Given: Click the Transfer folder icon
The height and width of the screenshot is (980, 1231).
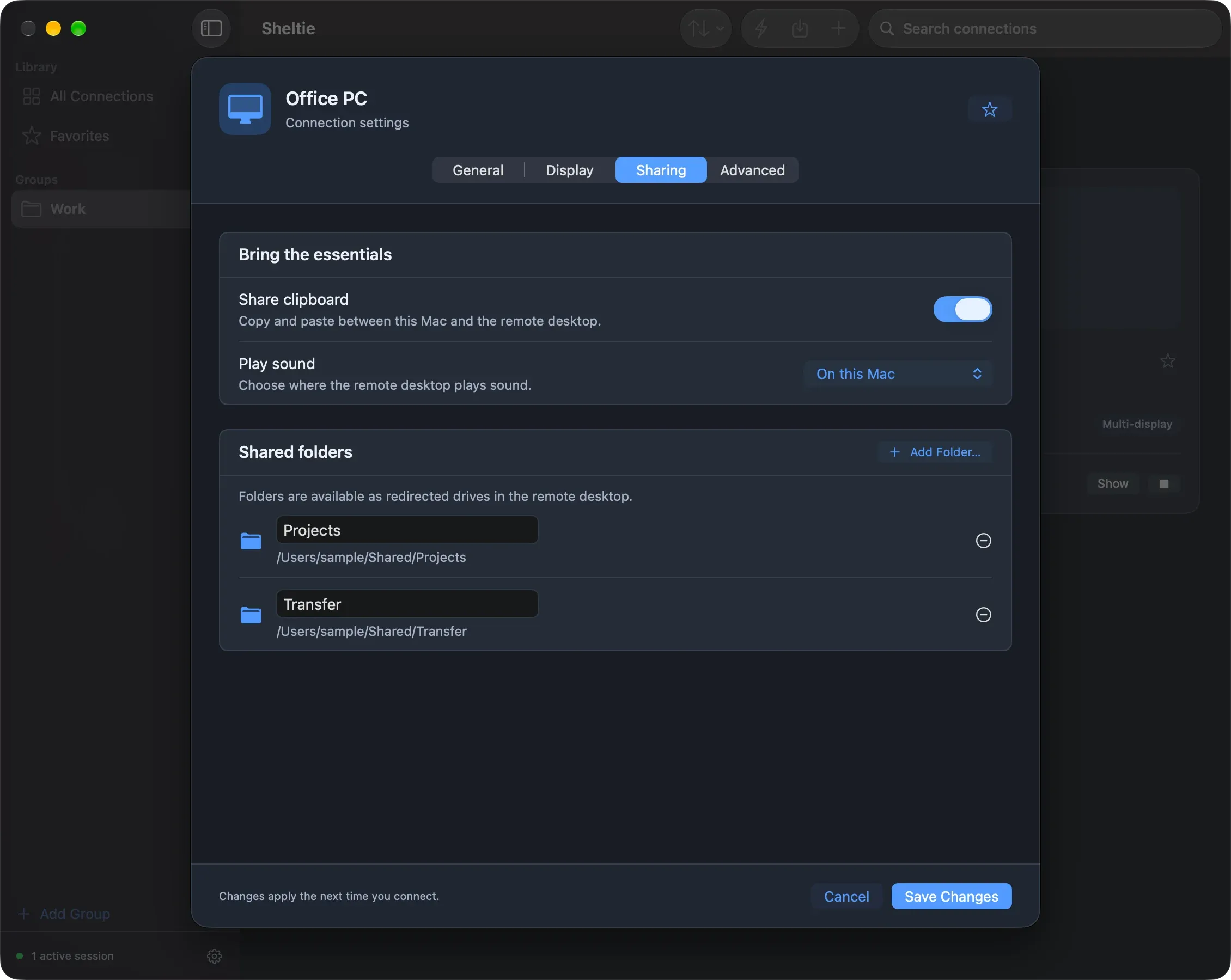Looking at the screenshot, I should coord(251,615).
